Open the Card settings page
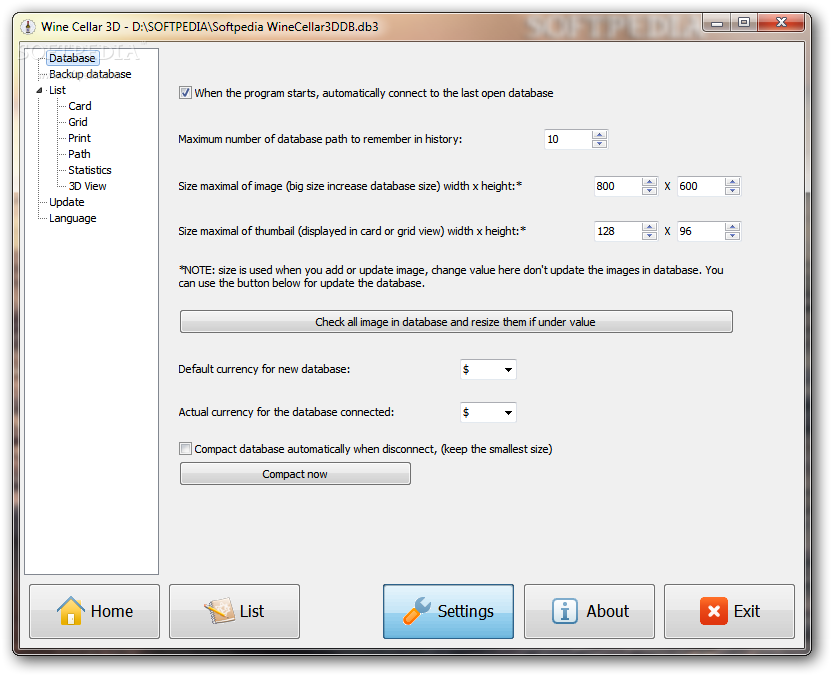The width and height of the screenshot is (832, 676). (x=80, y=106)
